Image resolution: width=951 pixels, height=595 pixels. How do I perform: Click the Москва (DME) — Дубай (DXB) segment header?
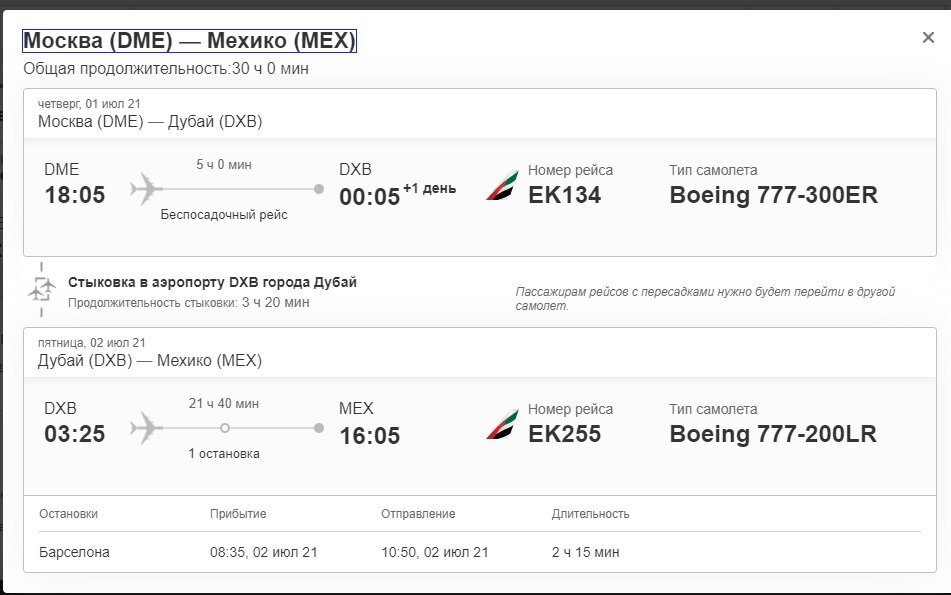tap(150, 121)
